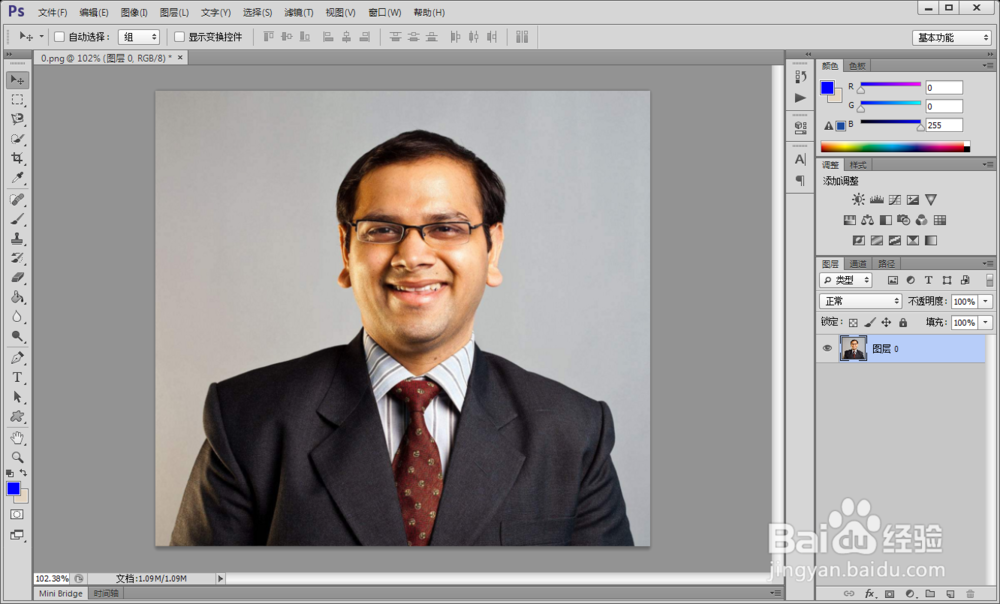Open the Color panel flyout menu
Image resolution: width=1000 pixels, height=604 pixels.
pyautogui.click(x=988, y=66)
